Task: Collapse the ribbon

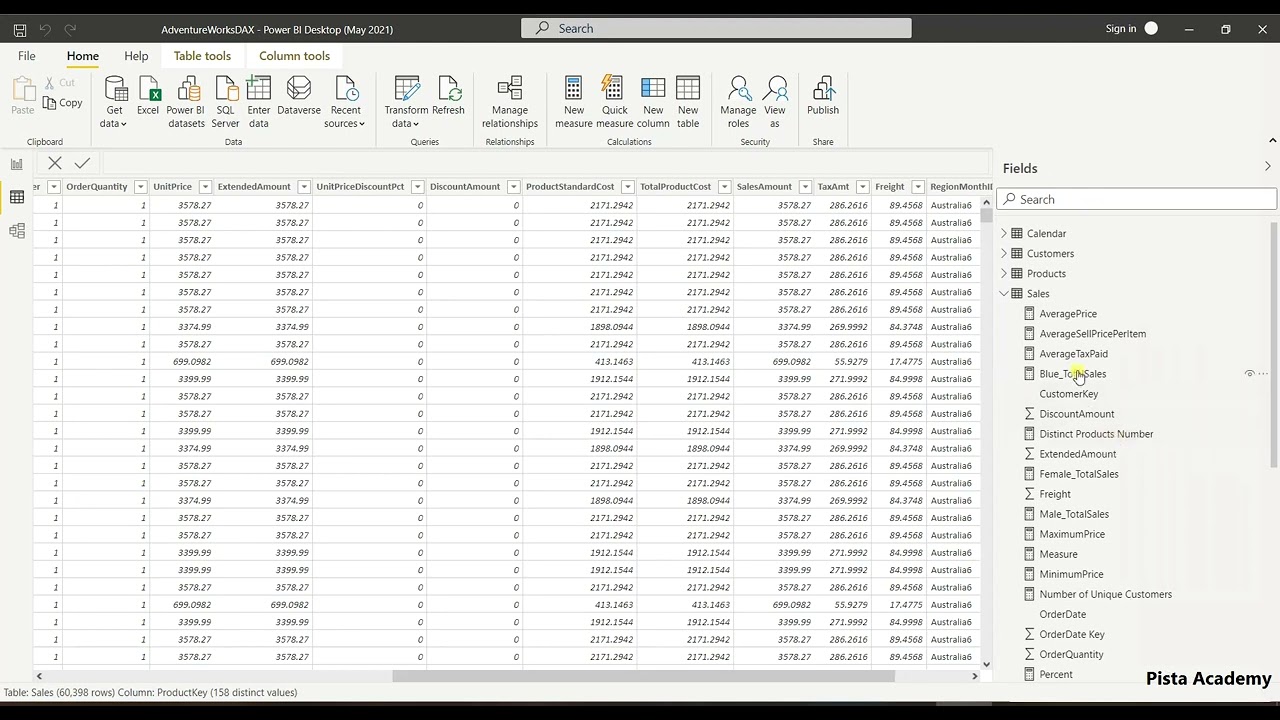Action: point(1272,141)
